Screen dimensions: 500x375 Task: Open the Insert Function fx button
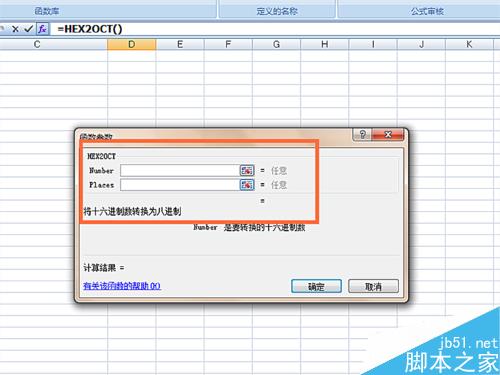[x=42, y=29]
